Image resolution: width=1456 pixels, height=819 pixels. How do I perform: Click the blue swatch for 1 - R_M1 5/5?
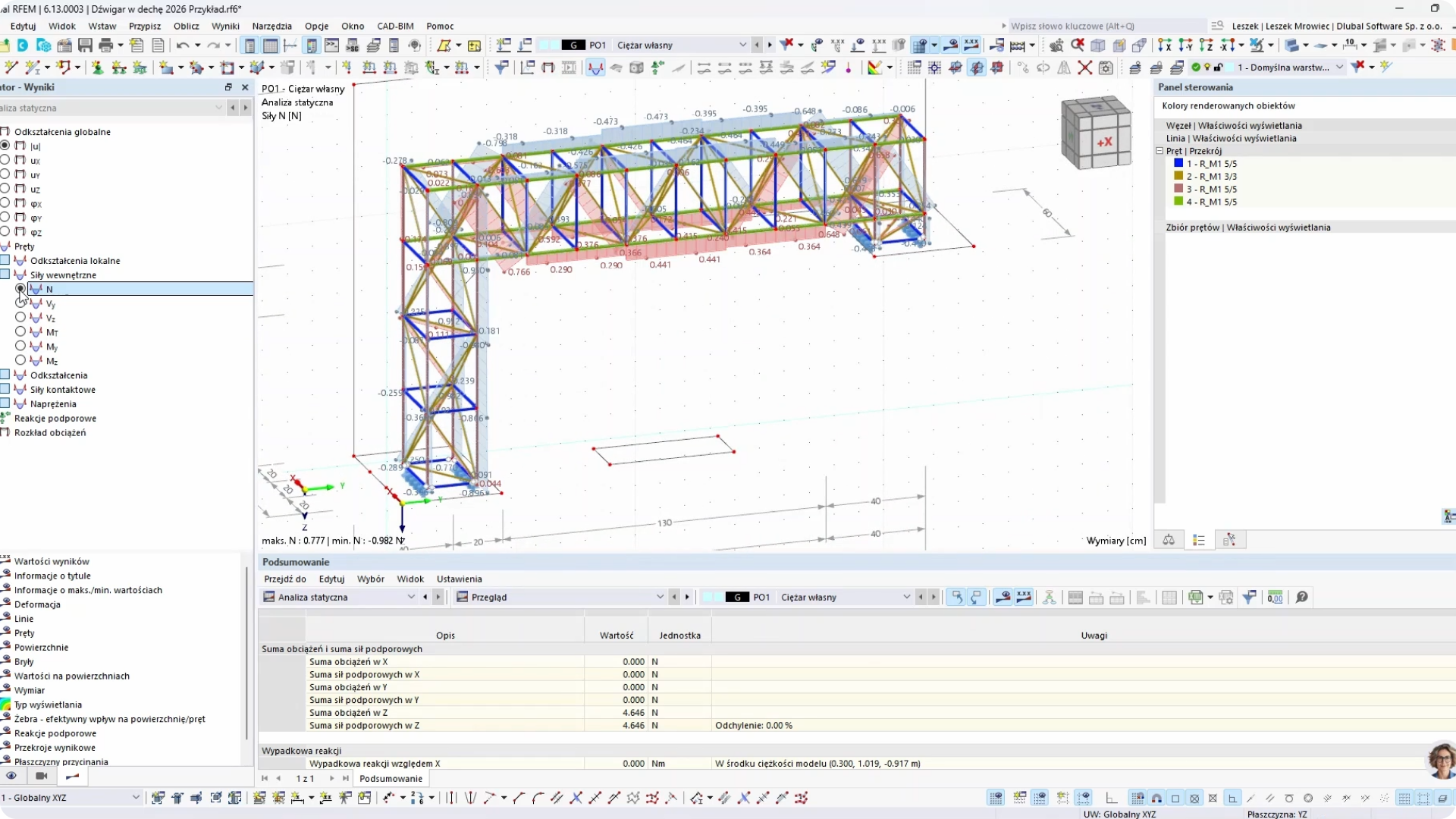coord(1178,163)
